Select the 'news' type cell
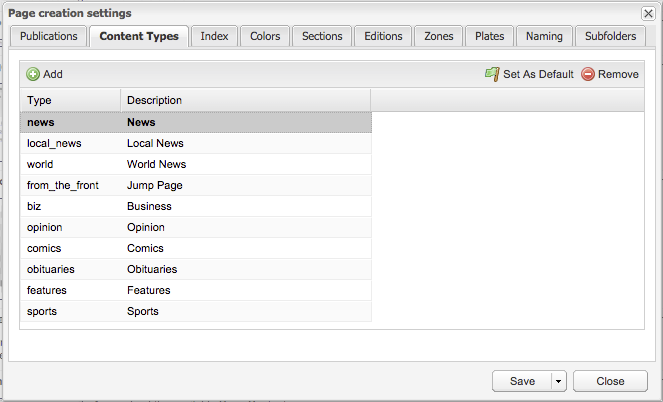This screenshot has width=663, height=402. [x=71, y=122]
